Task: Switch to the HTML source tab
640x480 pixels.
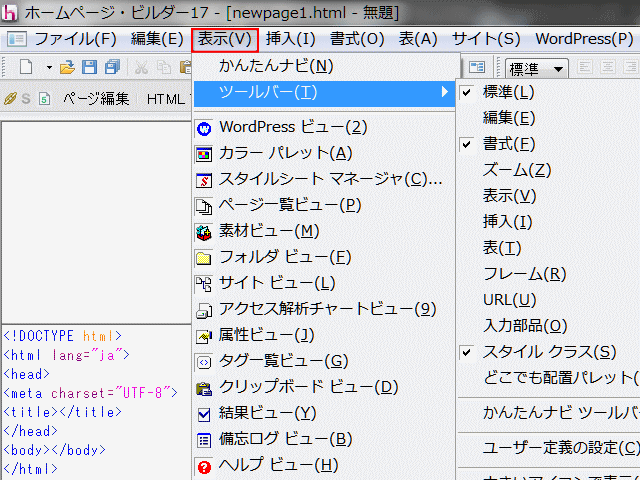Action: pos(166,99)
